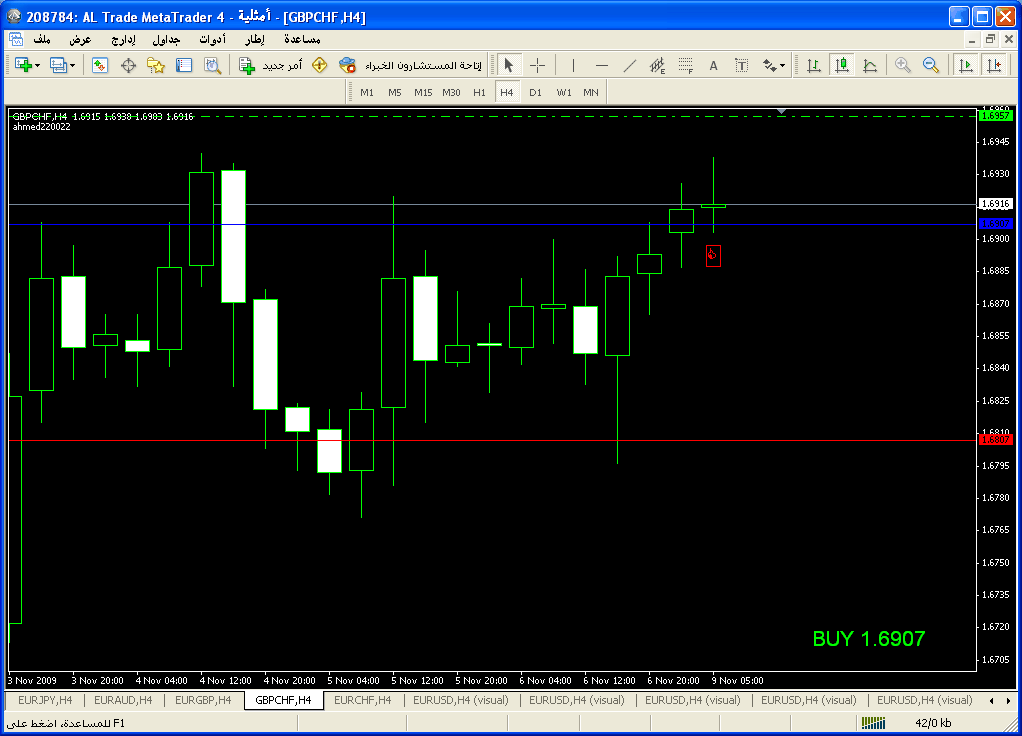Select the M5 timeframe
The image size is (1022, 736).
(x=395, y=93)
